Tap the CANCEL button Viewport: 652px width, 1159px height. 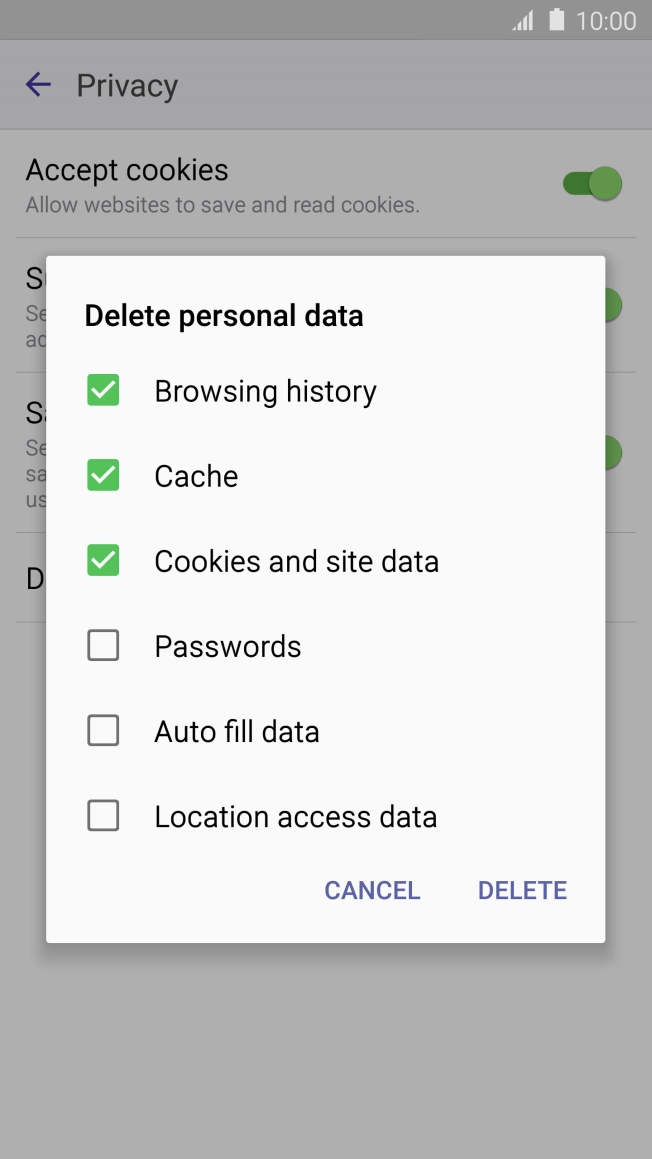(371, 890)
